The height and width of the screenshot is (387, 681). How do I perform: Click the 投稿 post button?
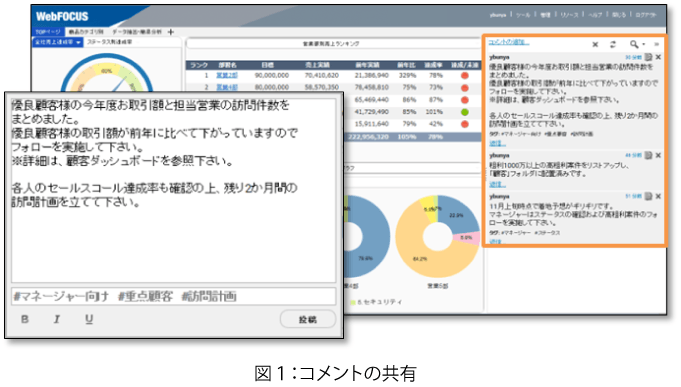pos(307,319)
